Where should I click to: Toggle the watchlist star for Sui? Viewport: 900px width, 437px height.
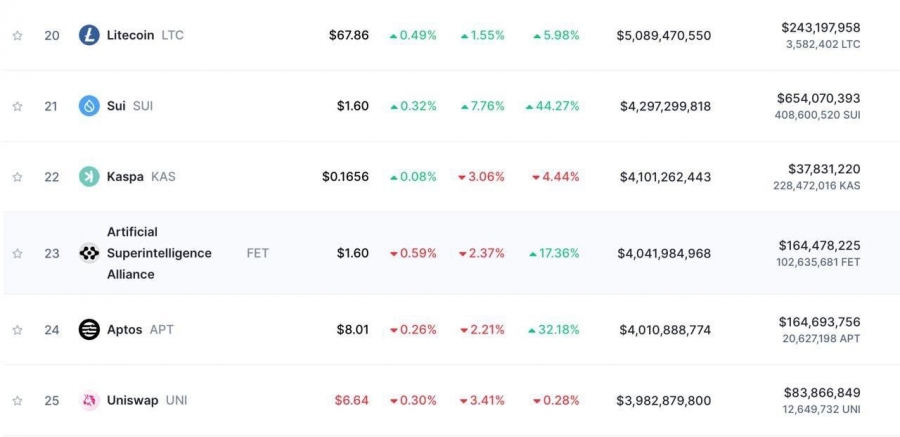pyautogui.click(x=17, y=106)
